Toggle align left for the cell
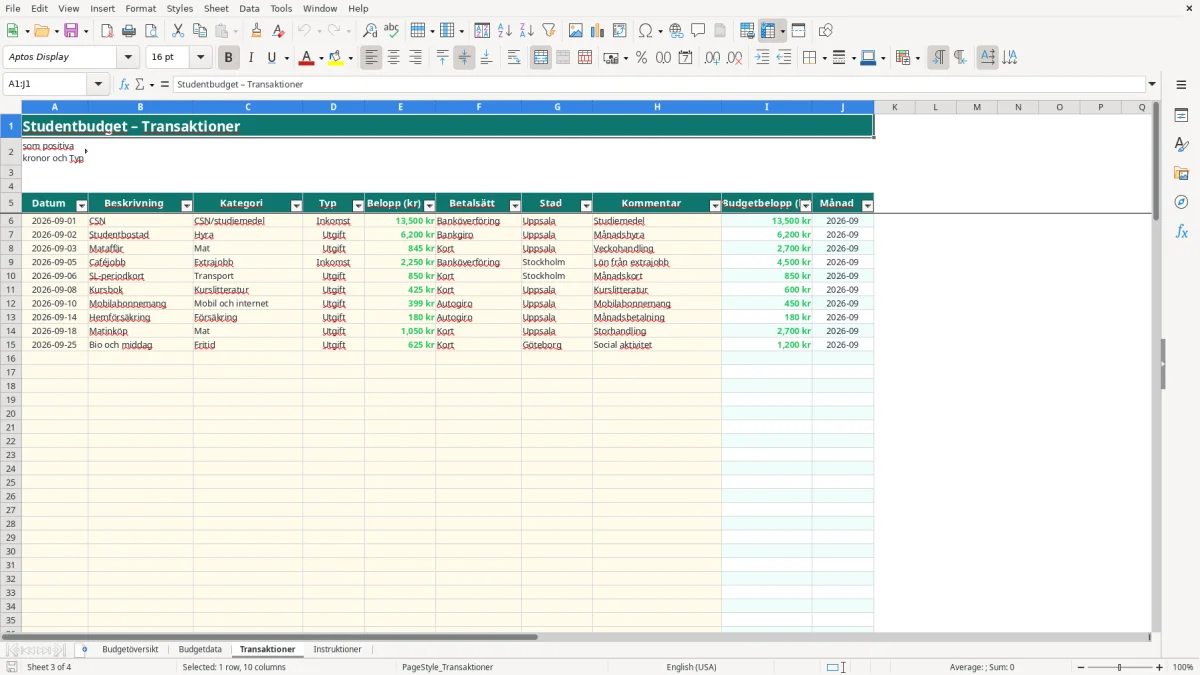Image resolution: width=1200 pixels, height=675 pixels. [x=371, y=58]
